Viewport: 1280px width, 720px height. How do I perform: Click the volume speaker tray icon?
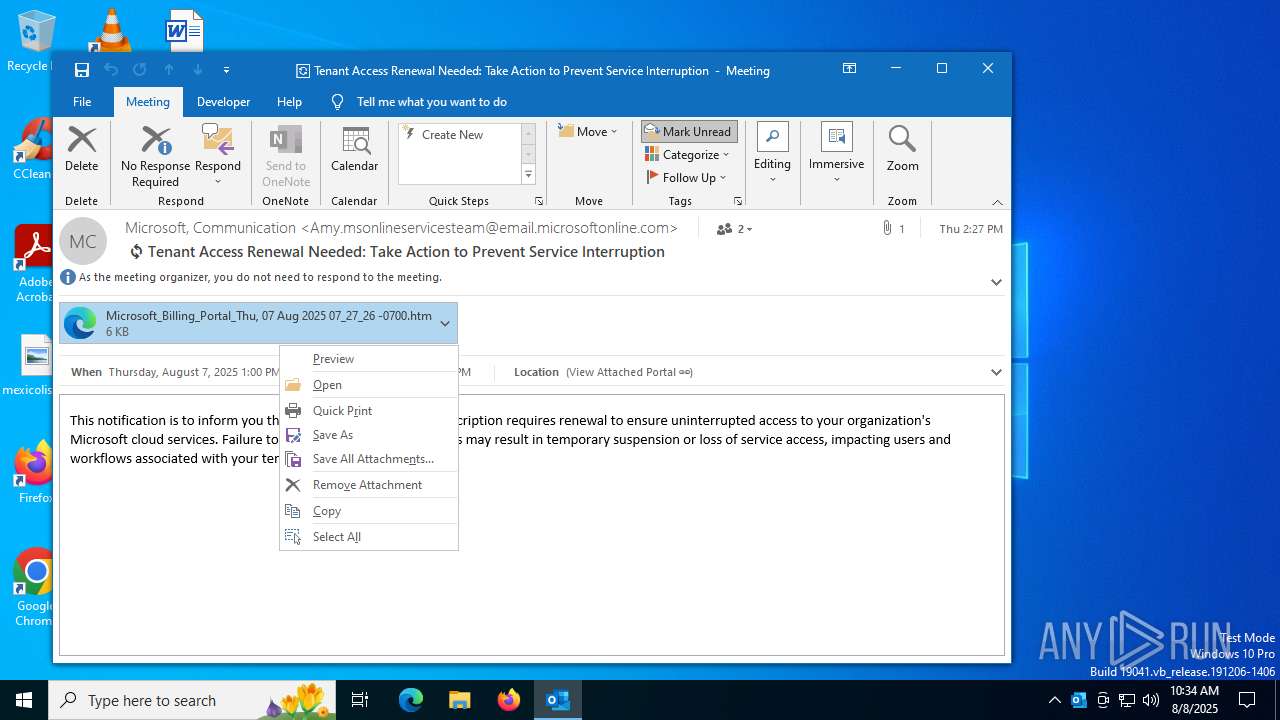[x=1151, y=700]
